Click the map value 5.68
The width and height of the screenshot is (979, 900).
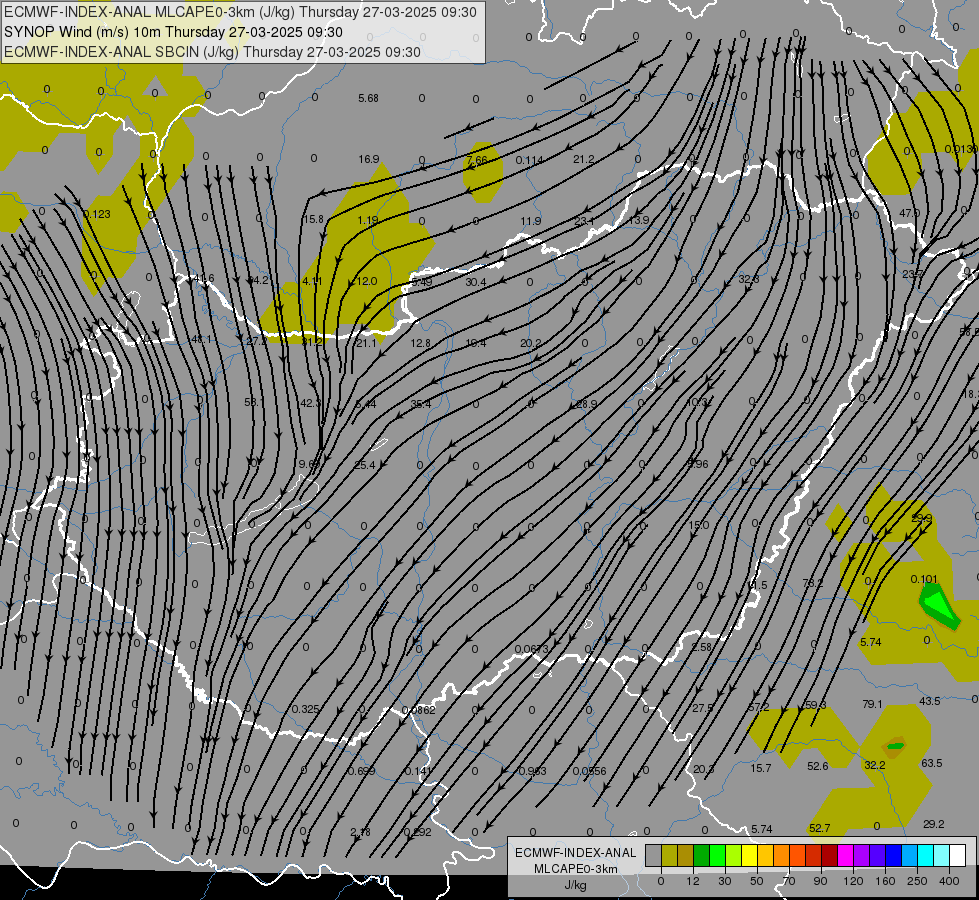pyautogui.click(x=368, y=98)
